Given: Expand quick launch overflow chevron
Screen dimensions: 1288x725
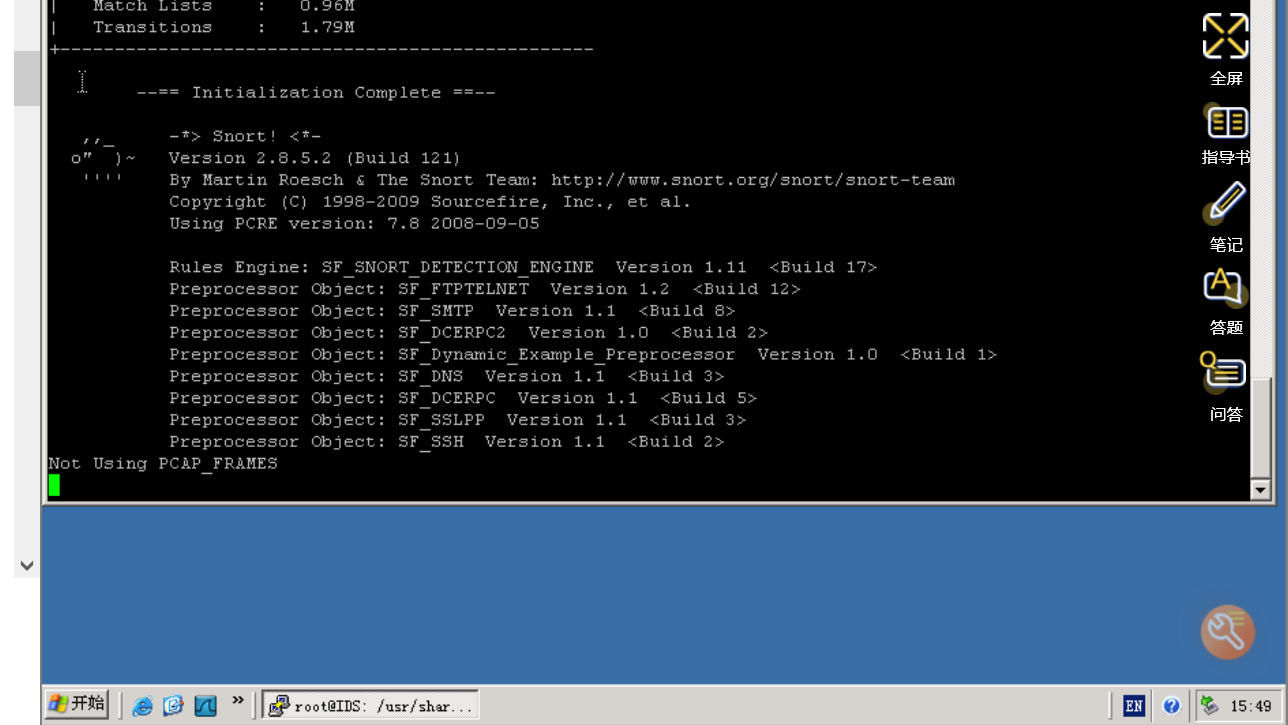Looking at the screenshot, I should [237, 701].
